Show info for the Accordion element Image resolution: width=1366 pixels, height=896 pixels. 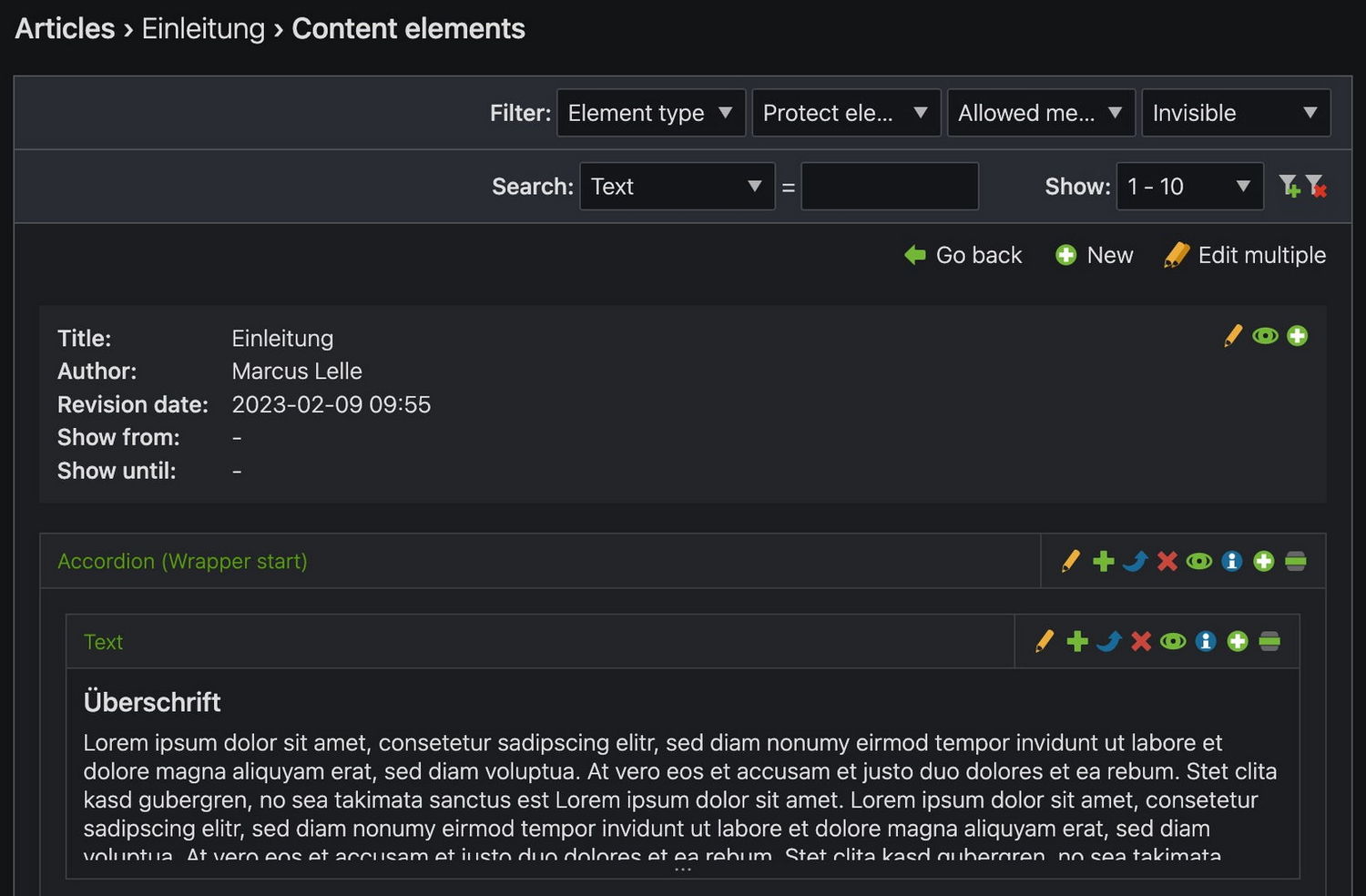(x=1231, y=561)
